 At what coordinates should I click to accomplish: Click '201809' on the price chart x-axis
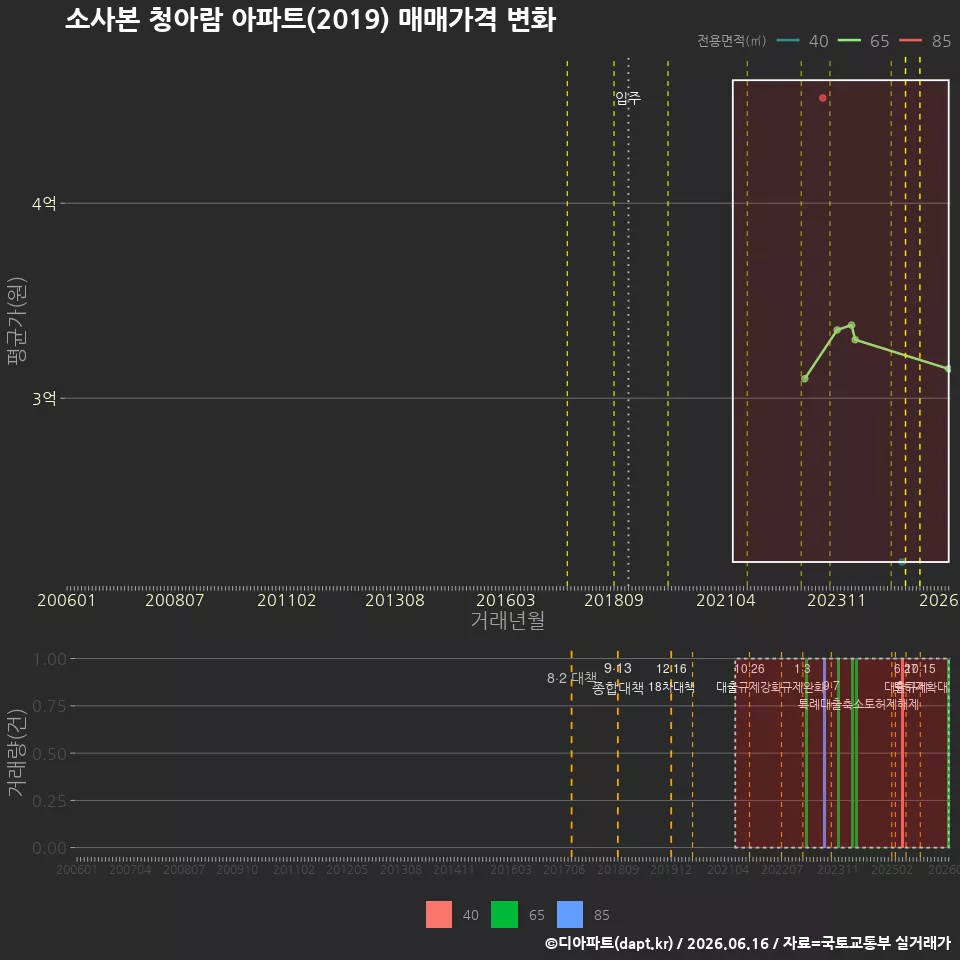pos(614,600)
